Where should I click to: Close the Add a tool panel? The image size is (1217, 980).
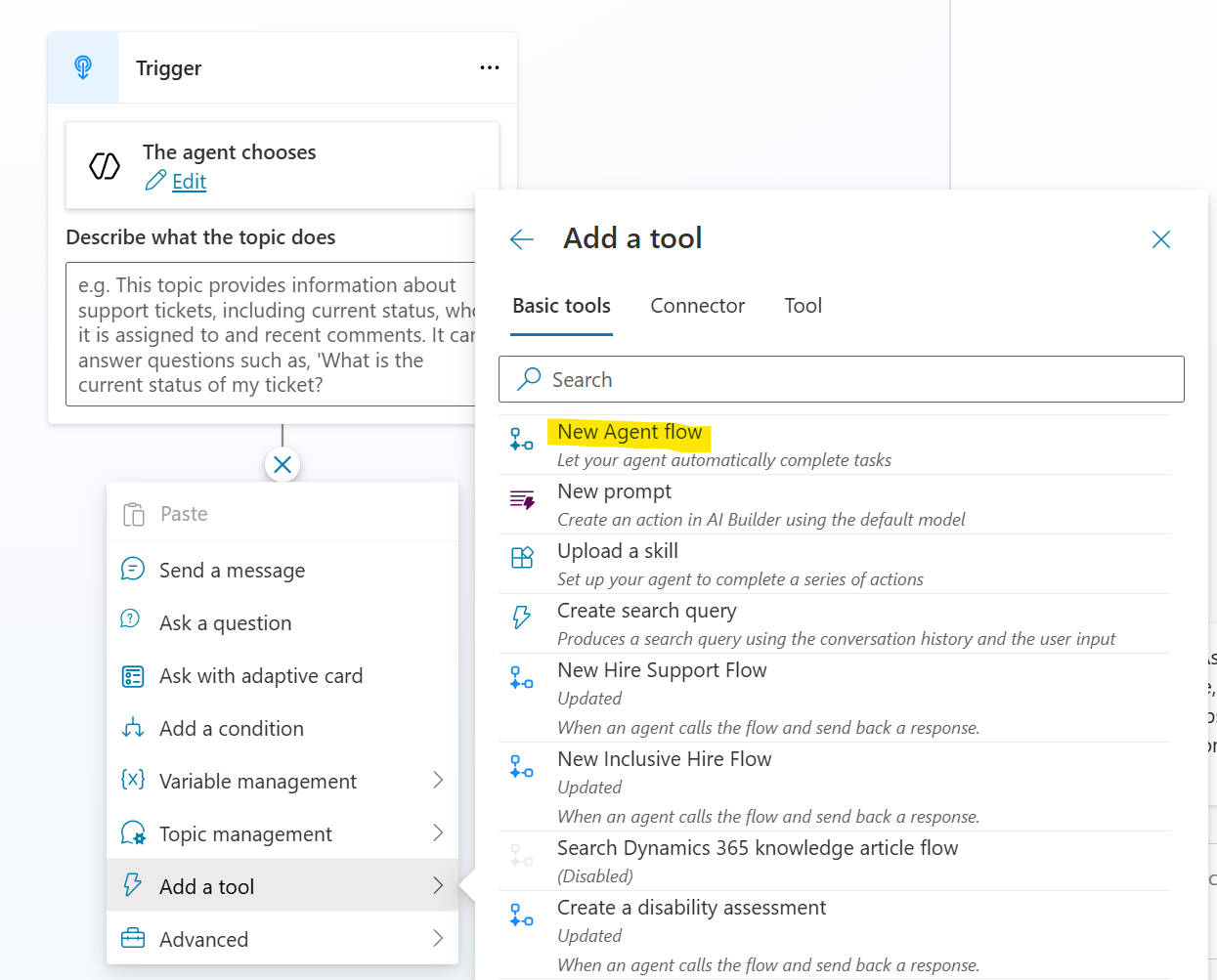pos(1160,239)
